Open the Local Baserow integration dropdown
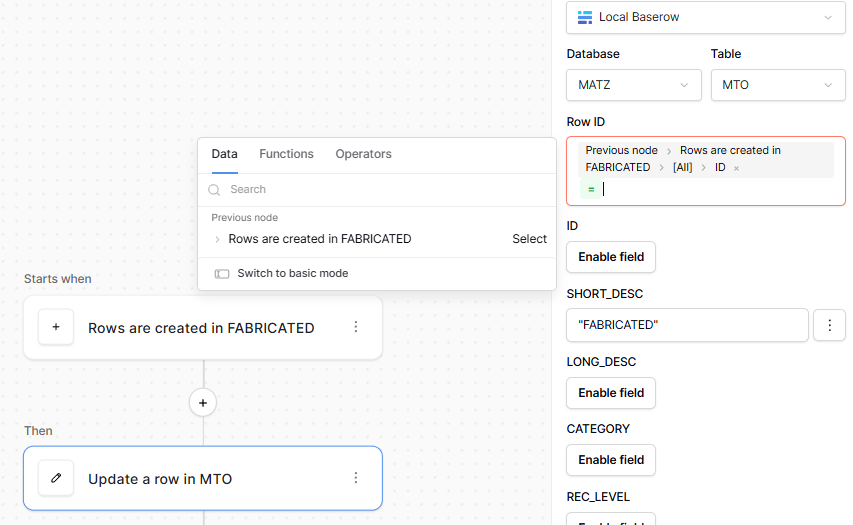 pos(705,17)
